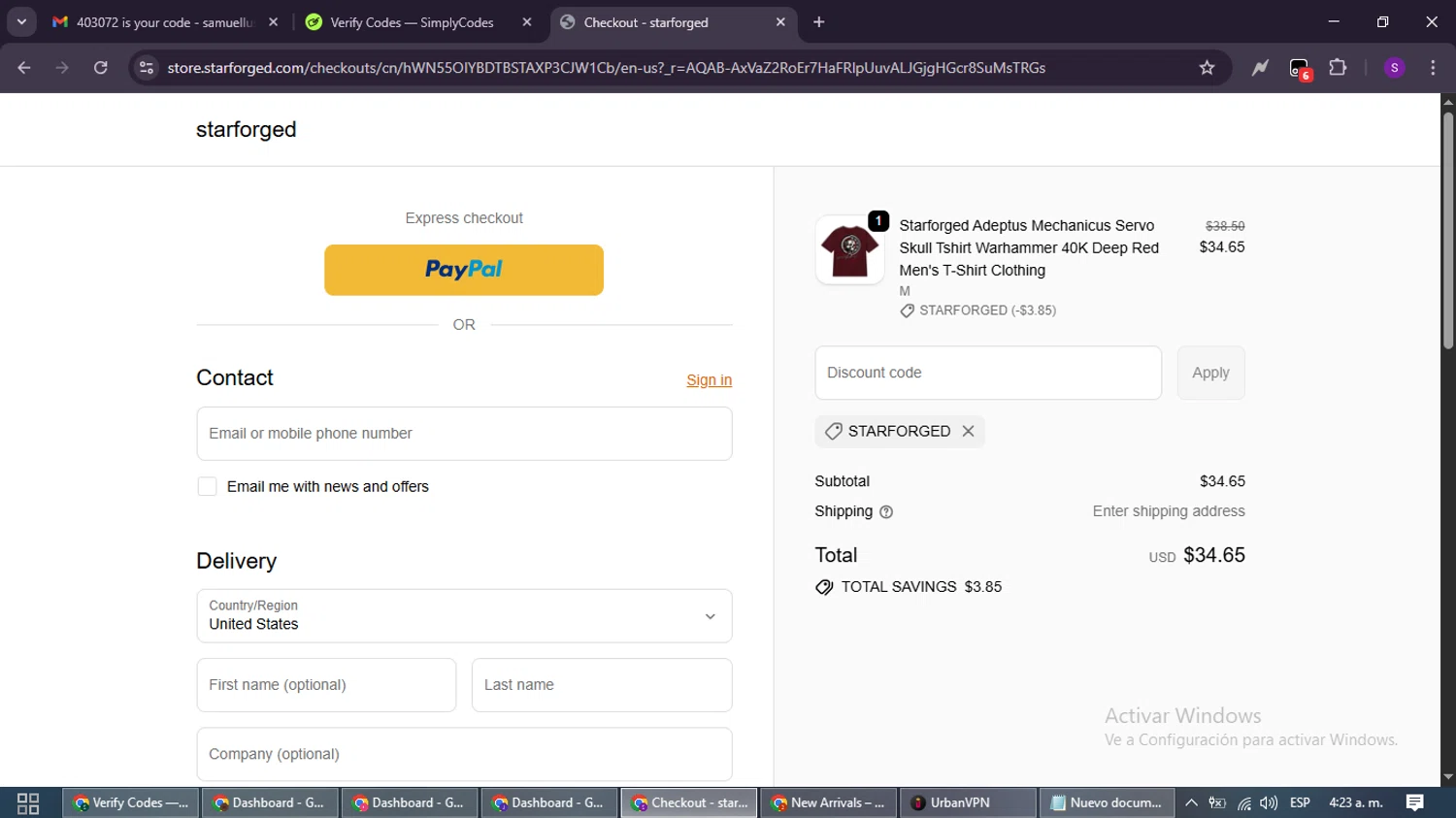Image resolution: width=1456 pixels, height=818 pixels.
Task: Go forward to the next page
Action: [62, 68]
